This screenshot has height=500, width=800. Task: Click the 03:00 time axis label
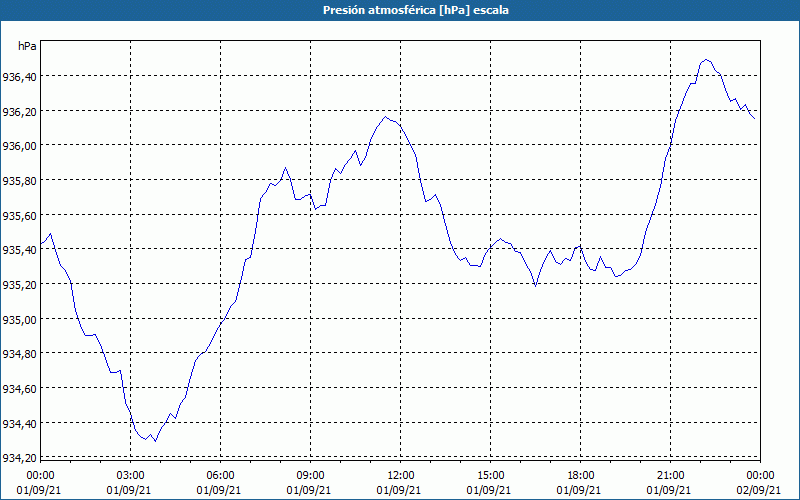click(130, 476)
